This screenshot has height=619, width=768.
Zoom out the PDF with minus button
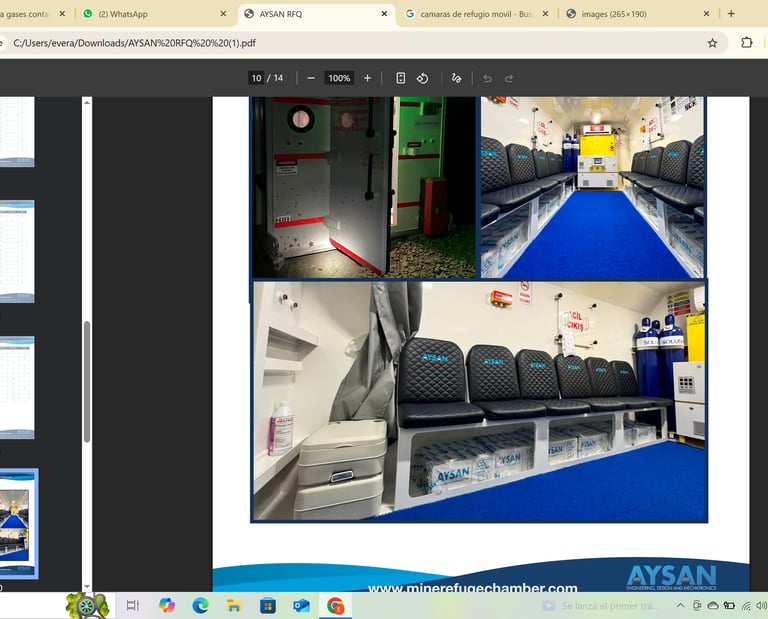point(311,78)
